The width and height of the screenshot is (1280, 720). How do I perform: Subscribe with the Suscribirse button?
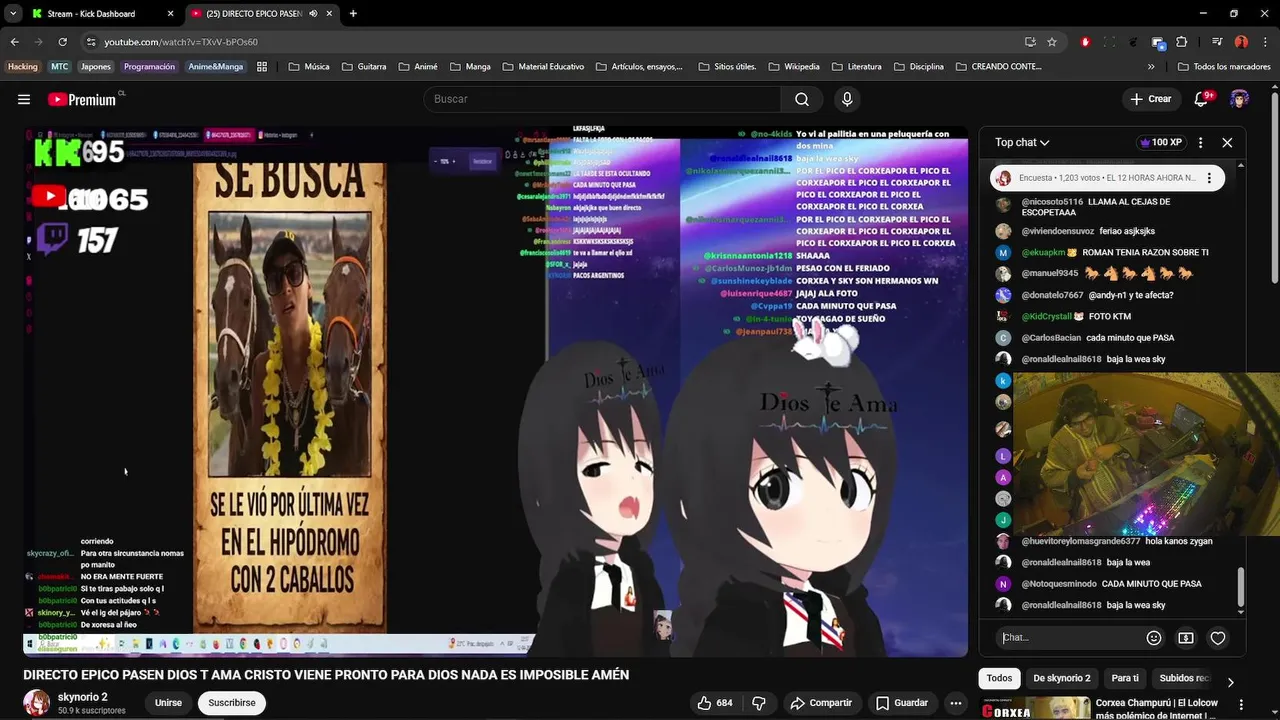point(232,703)
